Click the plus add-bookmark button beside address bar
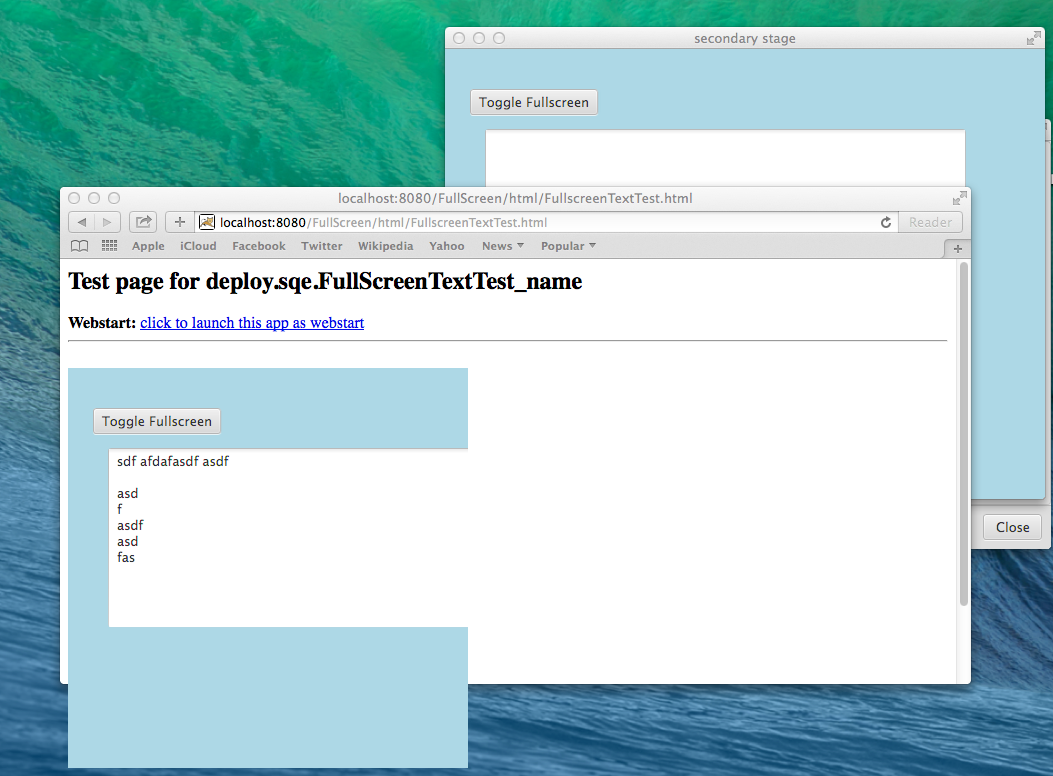 coord(180,222)
